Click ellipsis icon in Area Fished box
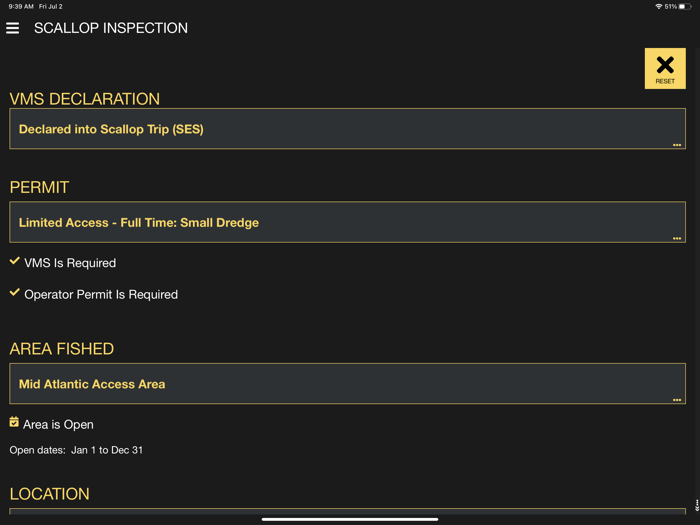Screen dimensions: 700x525 click(677, 400)
